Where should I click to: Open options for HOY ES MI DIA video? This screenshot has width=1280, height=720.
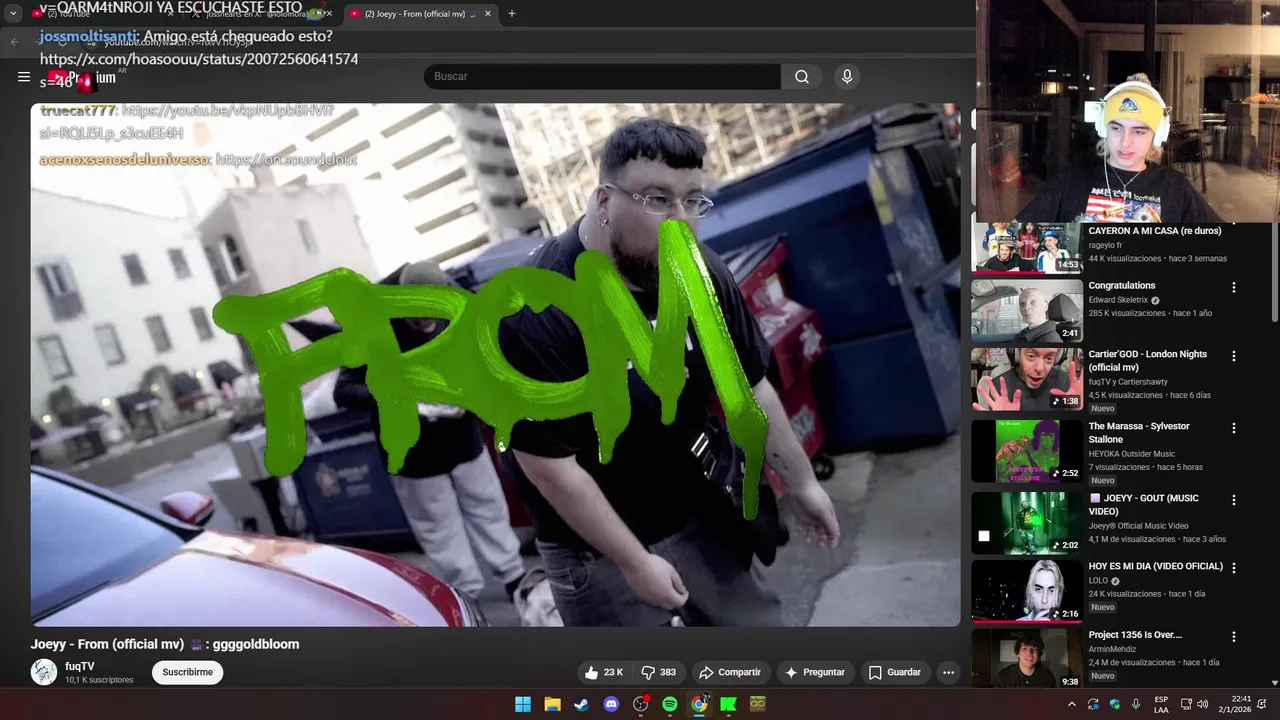(1234, 568)
